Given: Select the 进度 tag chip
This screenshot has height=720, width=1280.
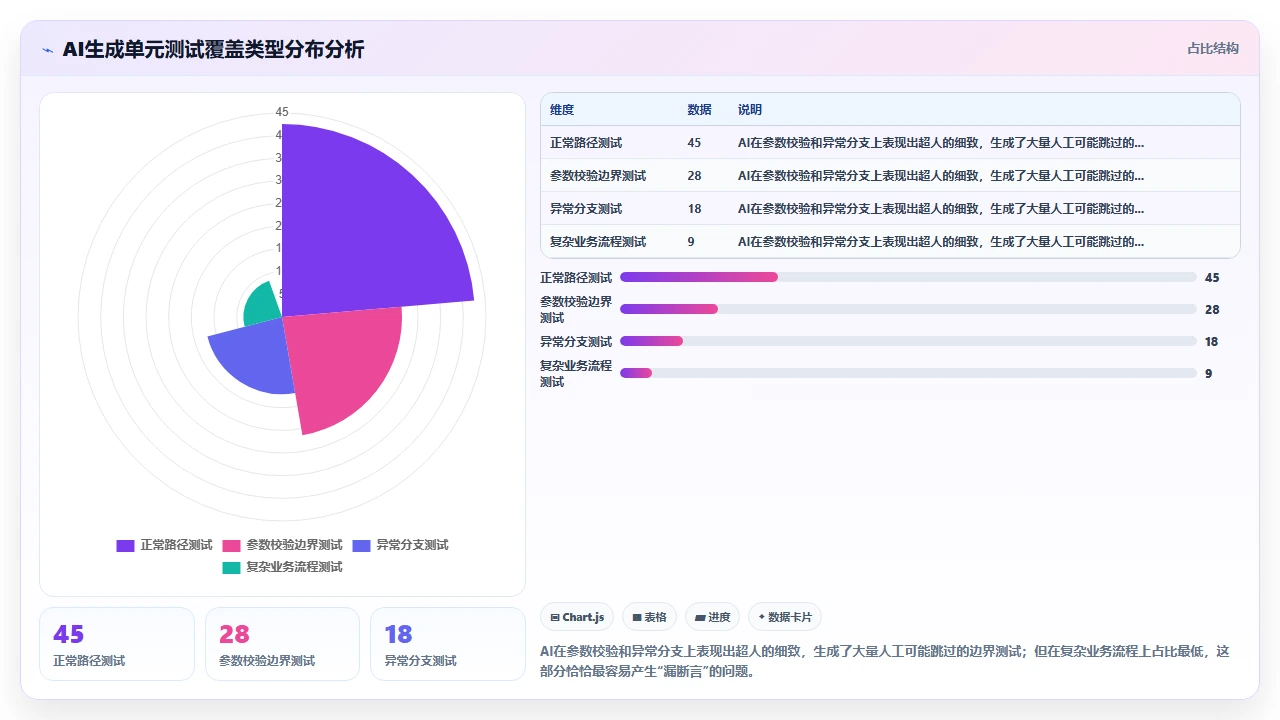Looking at the screenshot, I should tap(712, 617).
